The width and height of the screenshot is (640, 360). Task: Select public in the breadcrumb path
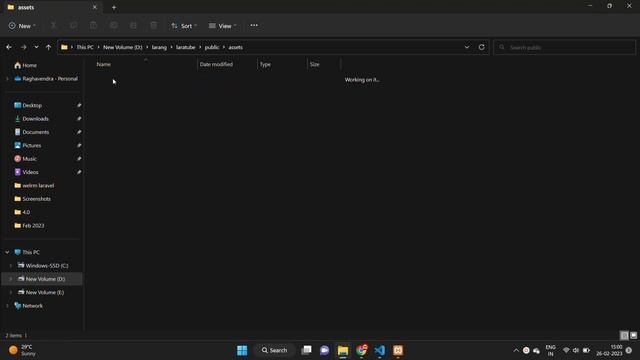tap(212, 47)
